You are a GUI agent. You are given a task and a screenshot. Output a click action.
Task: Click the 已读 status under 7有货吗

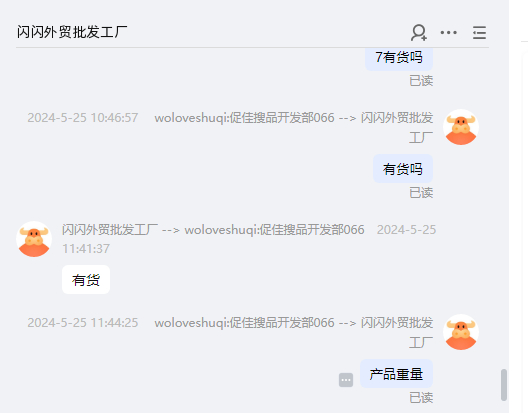coord(421,81)
